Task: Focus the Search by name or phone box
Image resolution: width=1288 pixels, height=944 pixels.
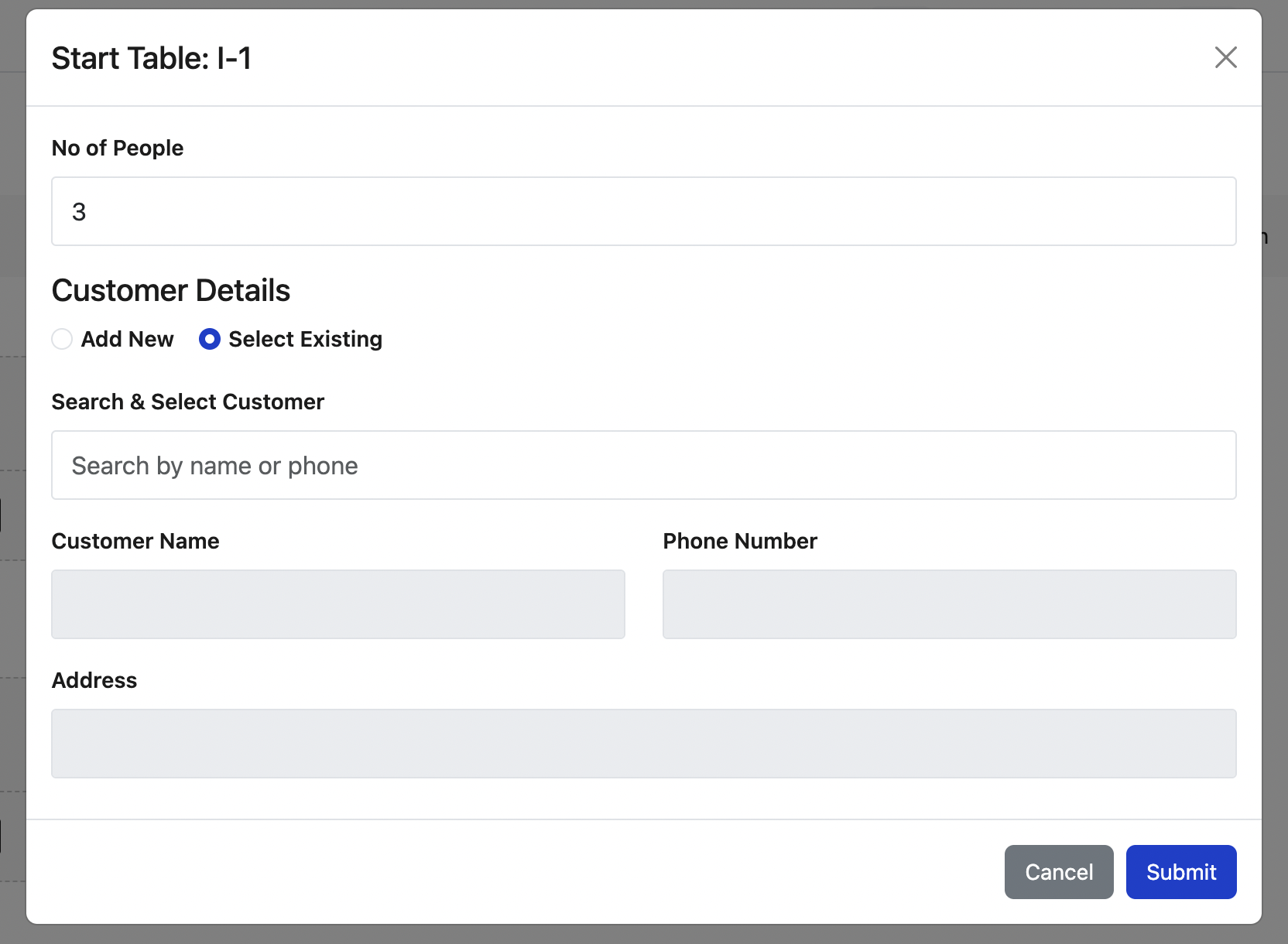Action: [643, 465]
